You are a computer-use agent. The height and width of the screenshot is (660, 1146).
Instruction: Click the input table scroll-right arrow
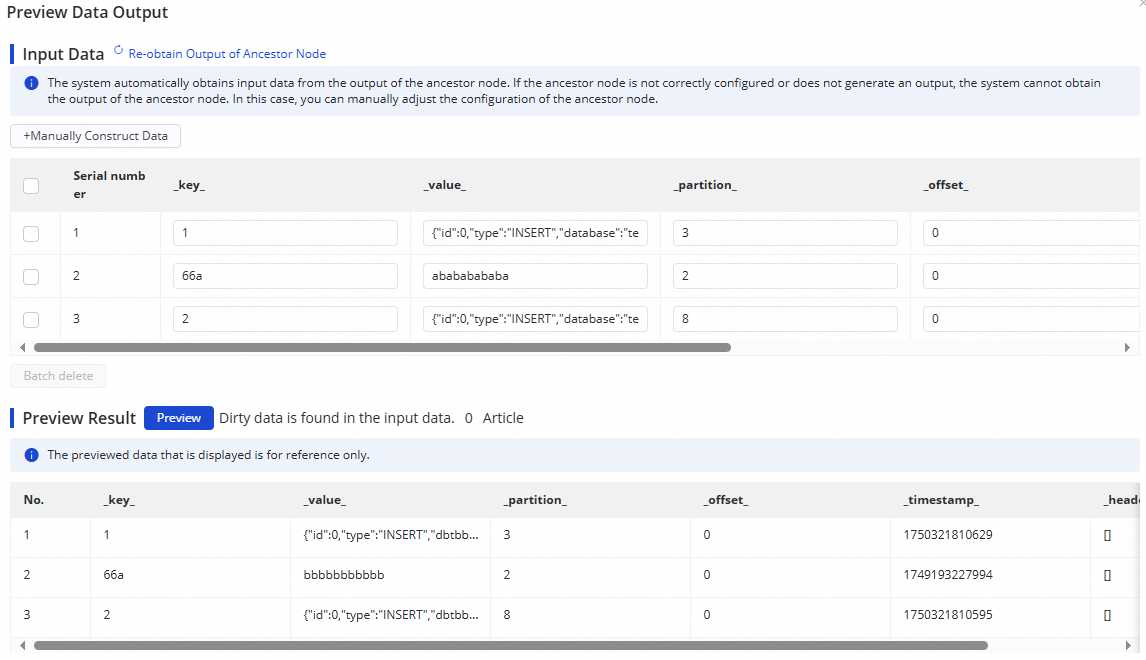1127,348
